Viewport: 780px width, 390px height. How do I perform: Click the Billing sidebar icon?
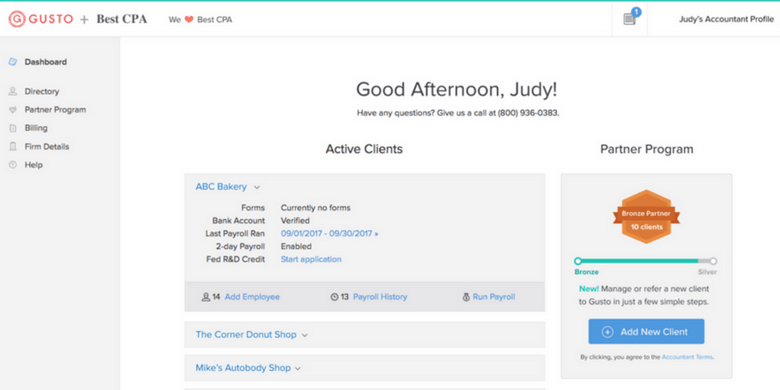coord(13,128)
